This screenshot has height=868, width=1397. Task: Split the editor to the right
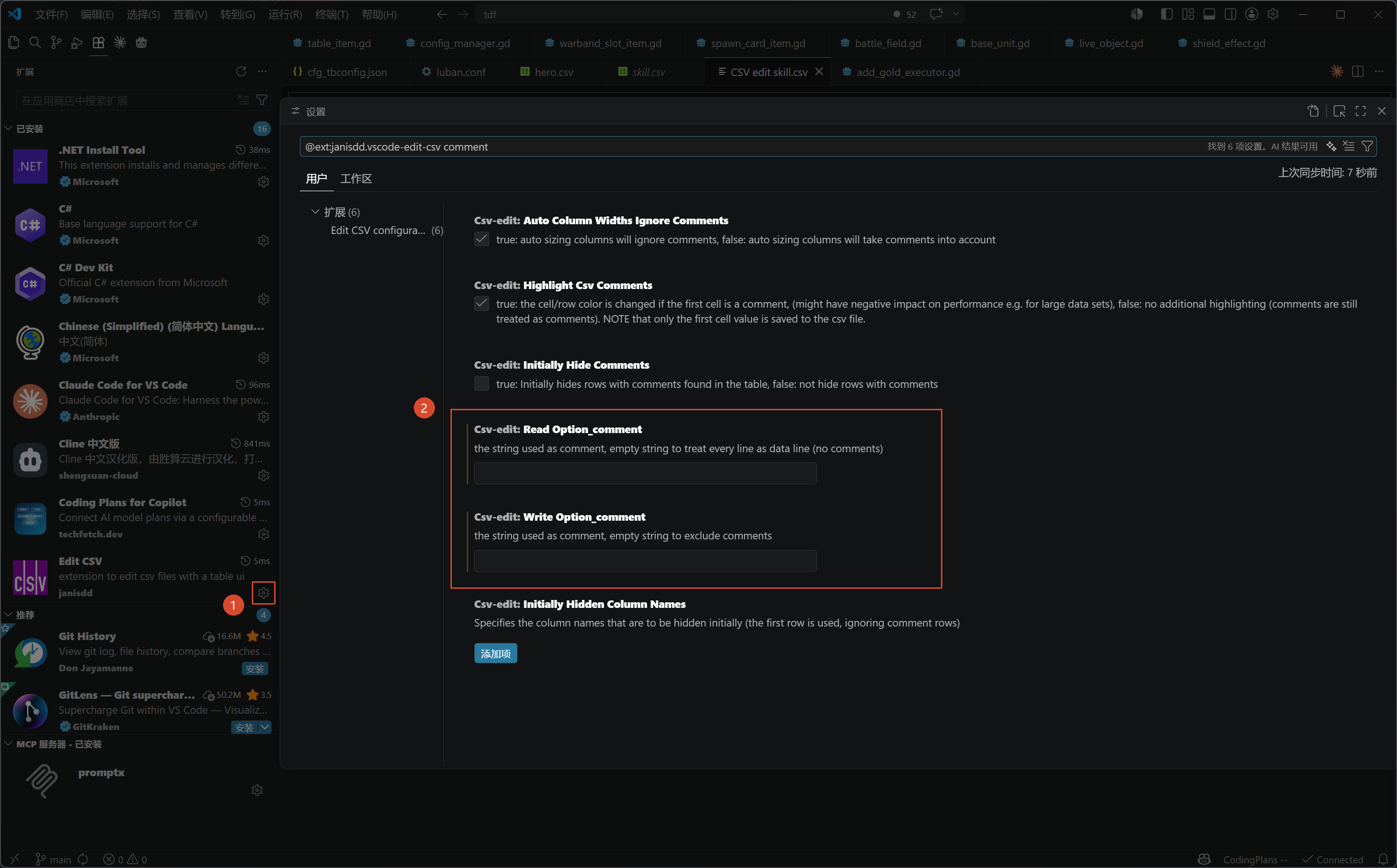1358,71
